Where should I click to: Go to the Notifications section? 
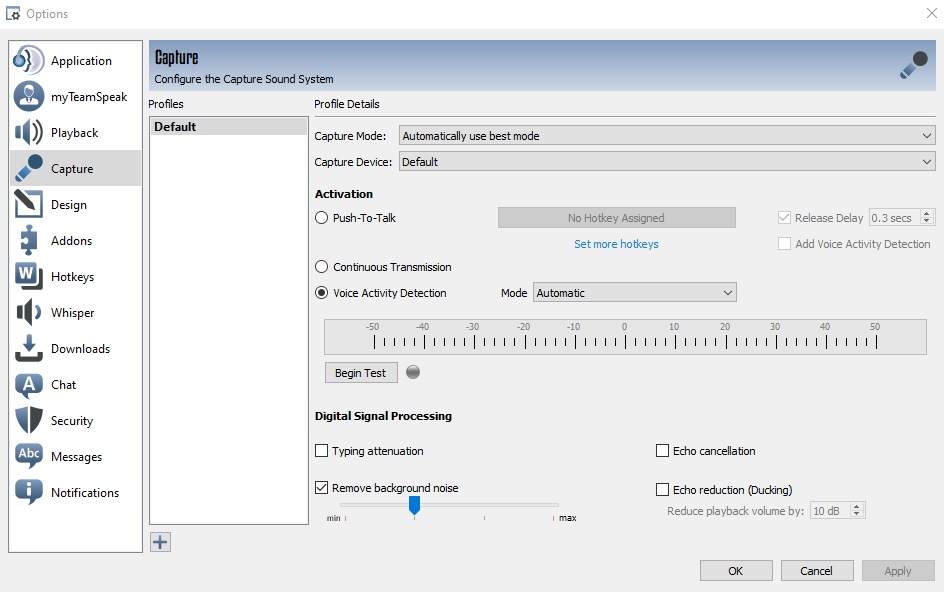[x=84, y=493]
